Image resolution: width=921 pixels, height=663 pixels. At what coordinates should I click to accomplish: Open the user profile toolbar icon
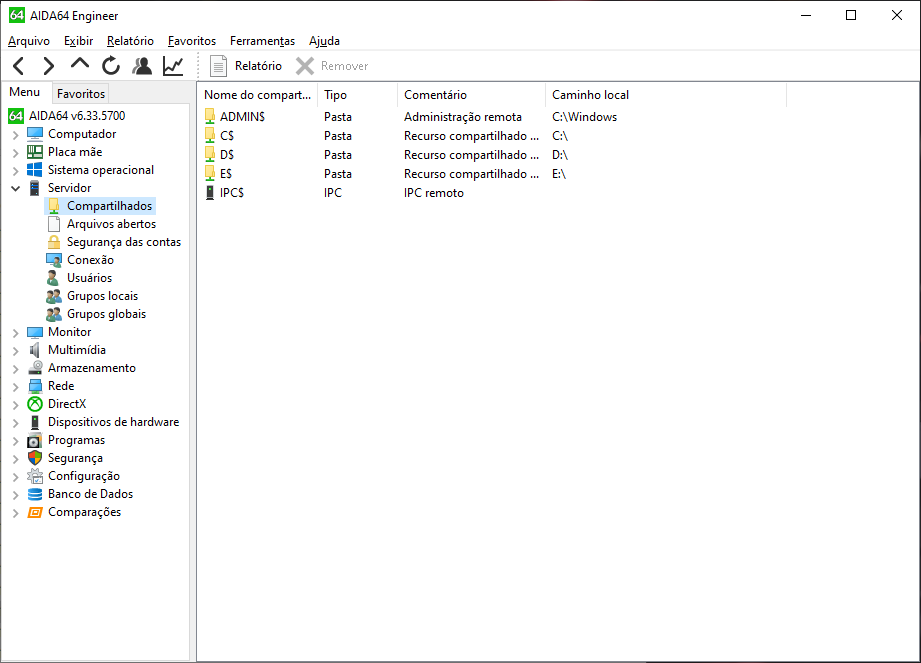(142, 66)
